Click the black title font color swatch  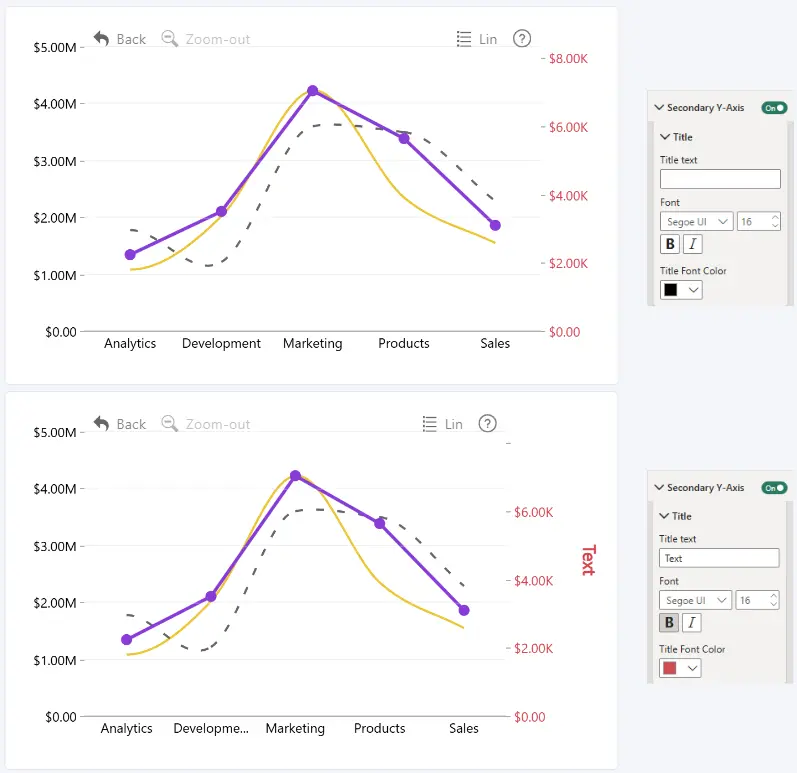point(671,290)
